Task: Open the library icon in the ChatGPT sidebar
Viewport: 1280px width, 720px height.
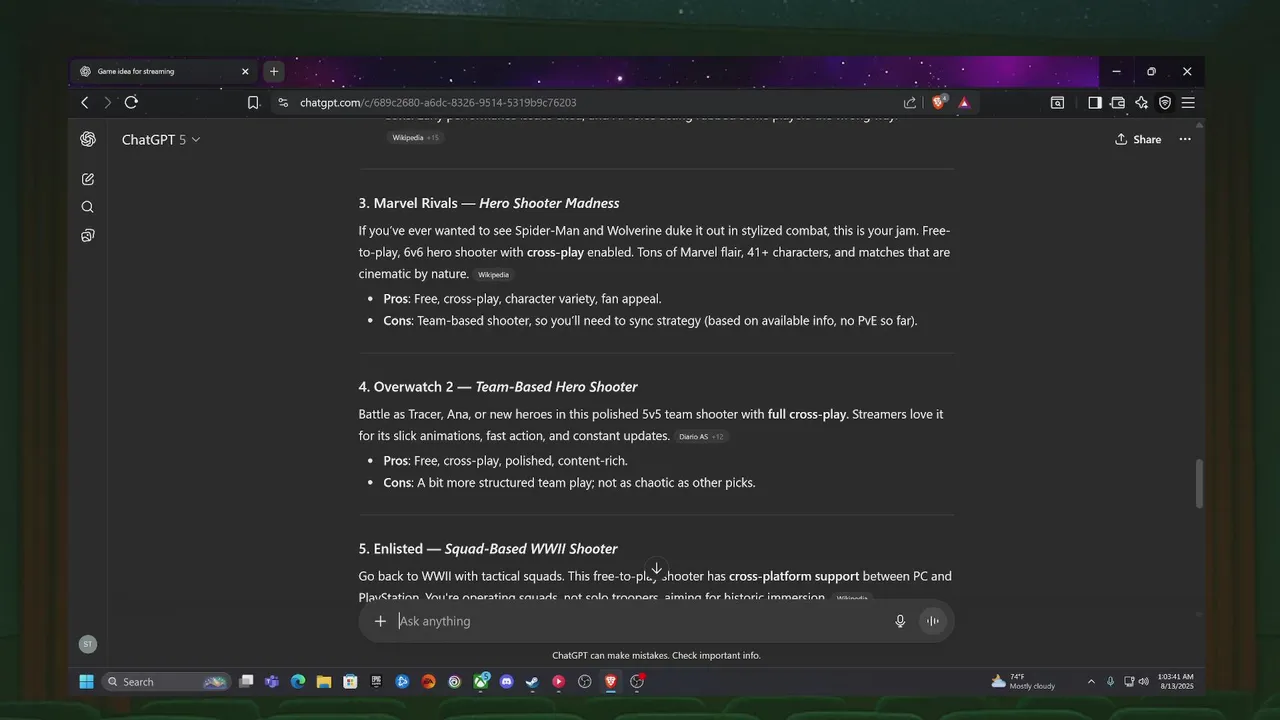Action: pos(88,236)
